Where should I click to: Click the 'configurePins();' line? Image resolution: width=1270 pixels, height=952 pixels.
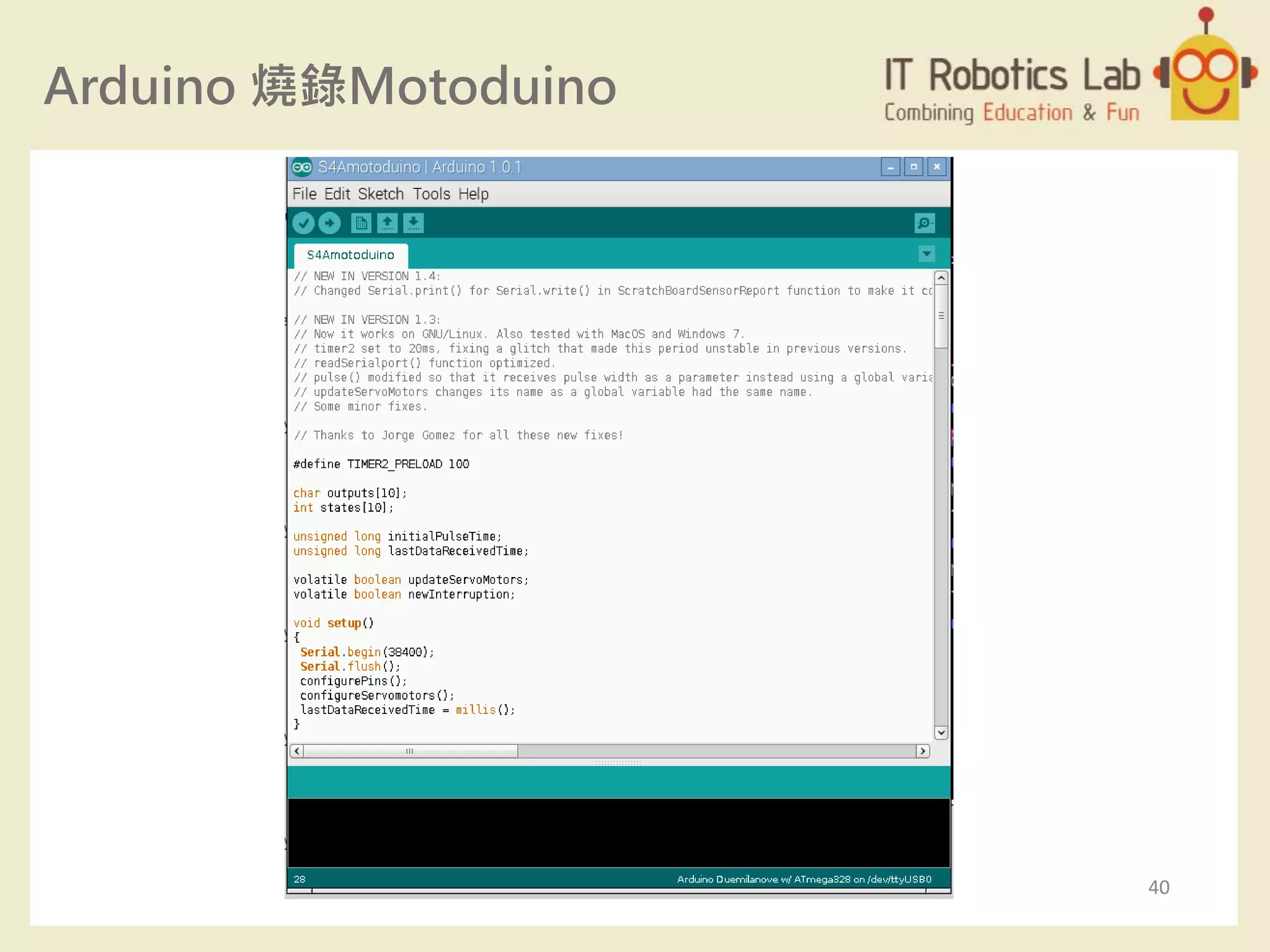pyautogui.click(x=353, y=681)
